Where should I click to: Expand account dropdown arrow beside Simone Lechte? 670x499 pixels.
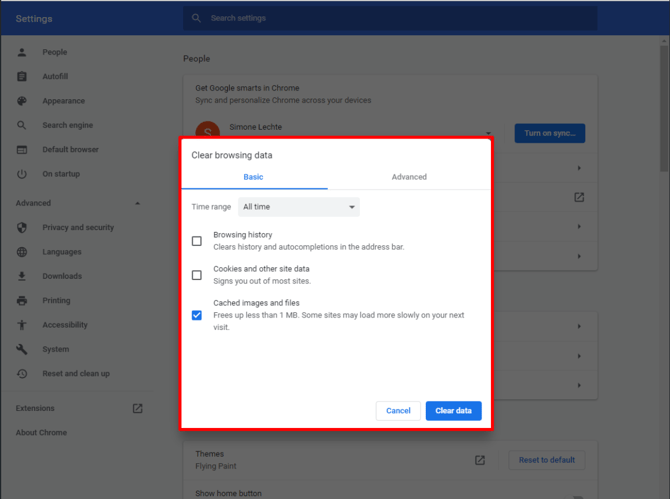pyautogui.click(x=488, y=133)
